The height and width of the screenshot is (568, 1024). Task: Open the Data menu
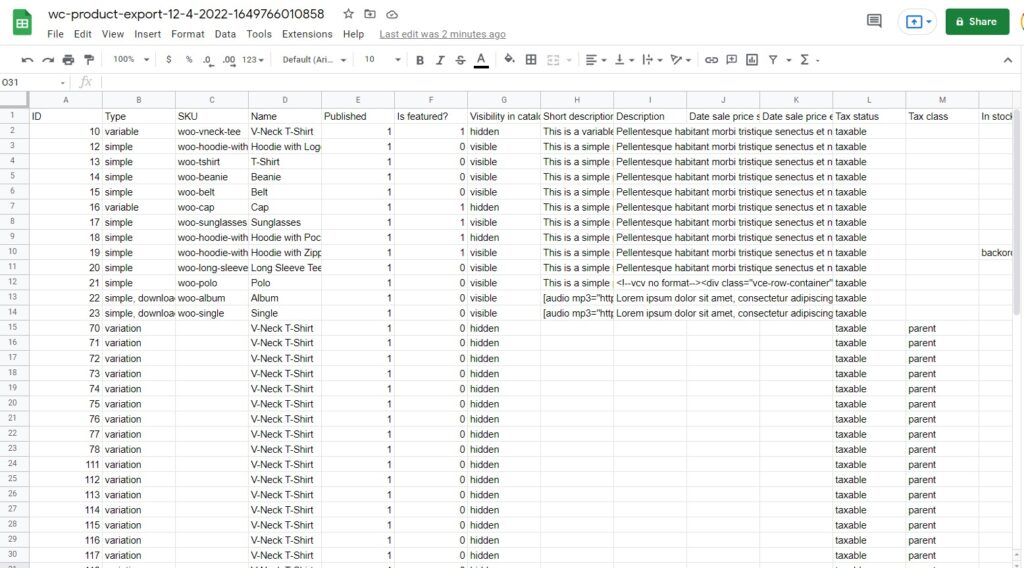225,34
